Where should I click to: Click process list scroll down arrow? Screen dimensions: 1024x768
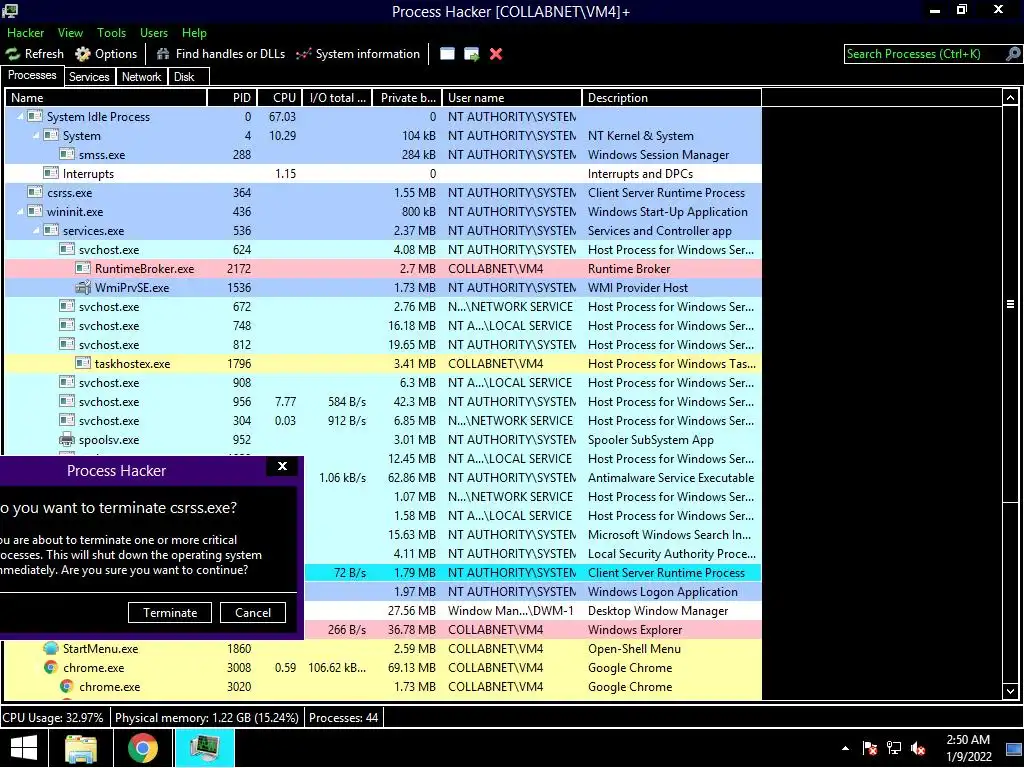coord(1010,691)
